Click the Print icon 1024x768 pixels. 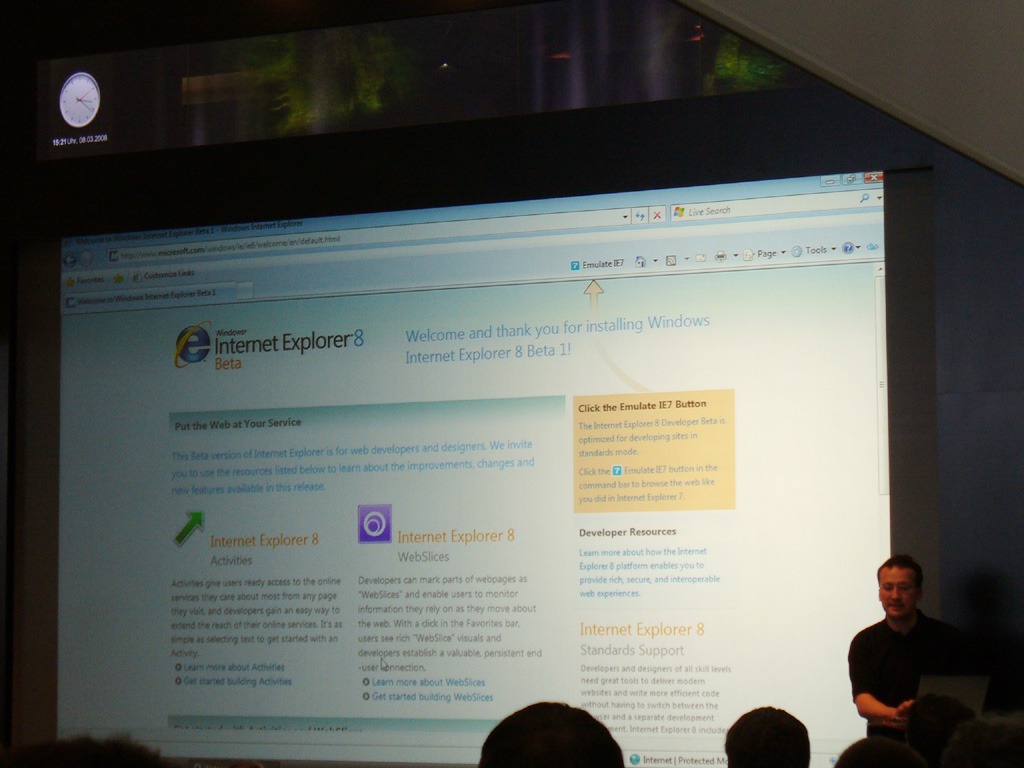(720, 257)
